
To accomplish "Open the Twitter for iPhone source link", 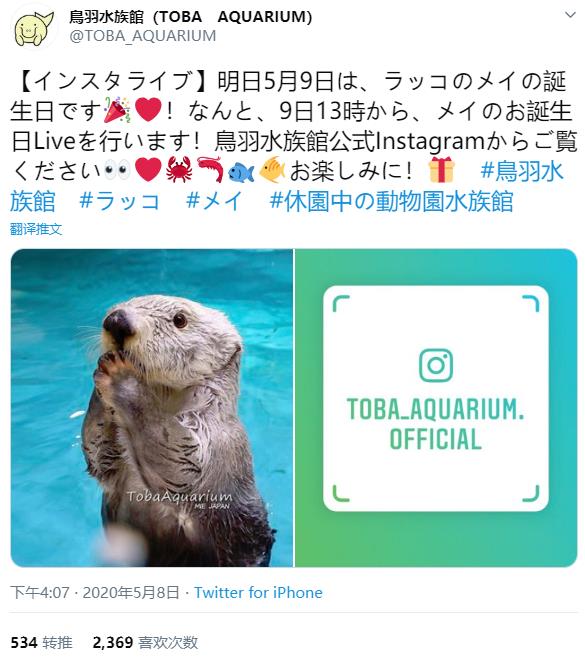I will click(x=258, y=592).
